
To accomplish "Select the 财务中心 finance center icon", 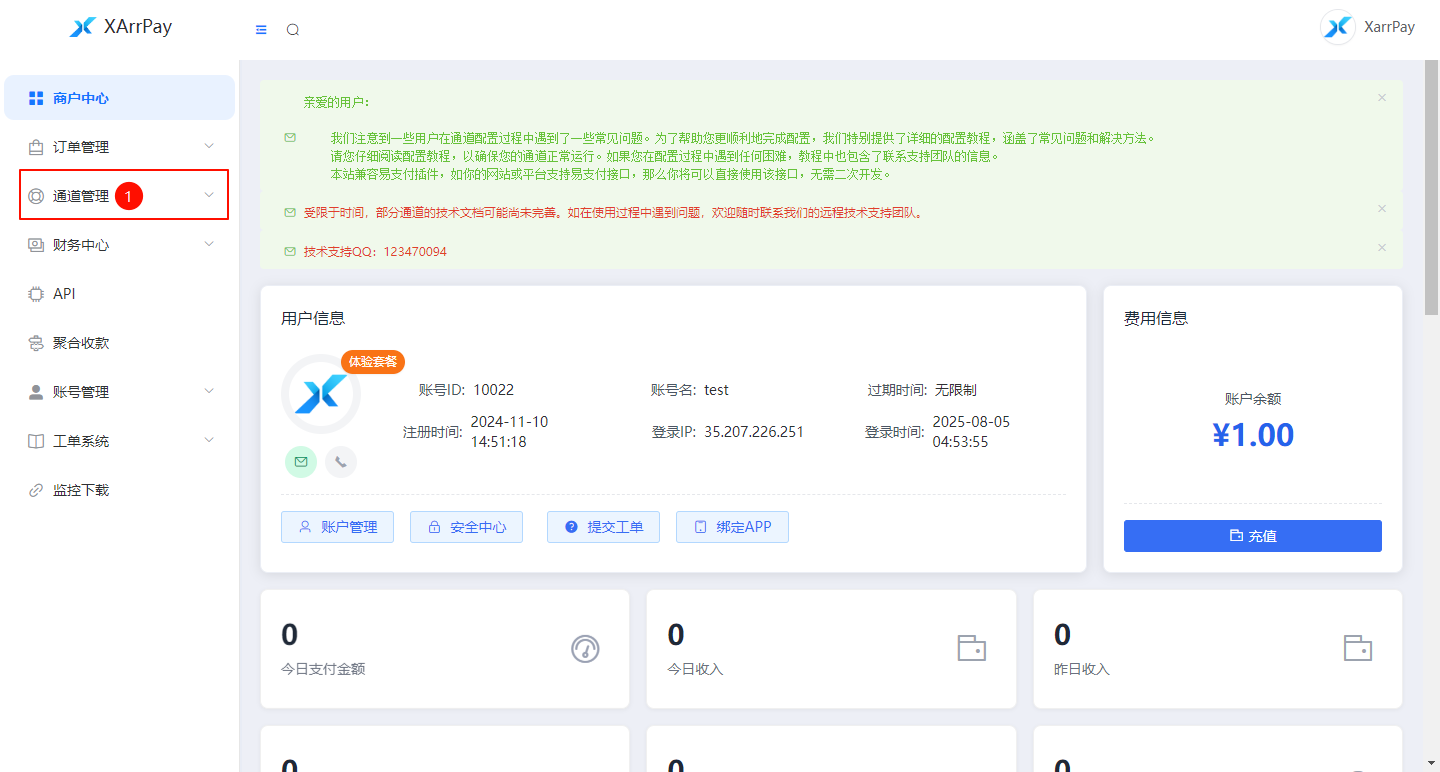I will pos(34,243).
